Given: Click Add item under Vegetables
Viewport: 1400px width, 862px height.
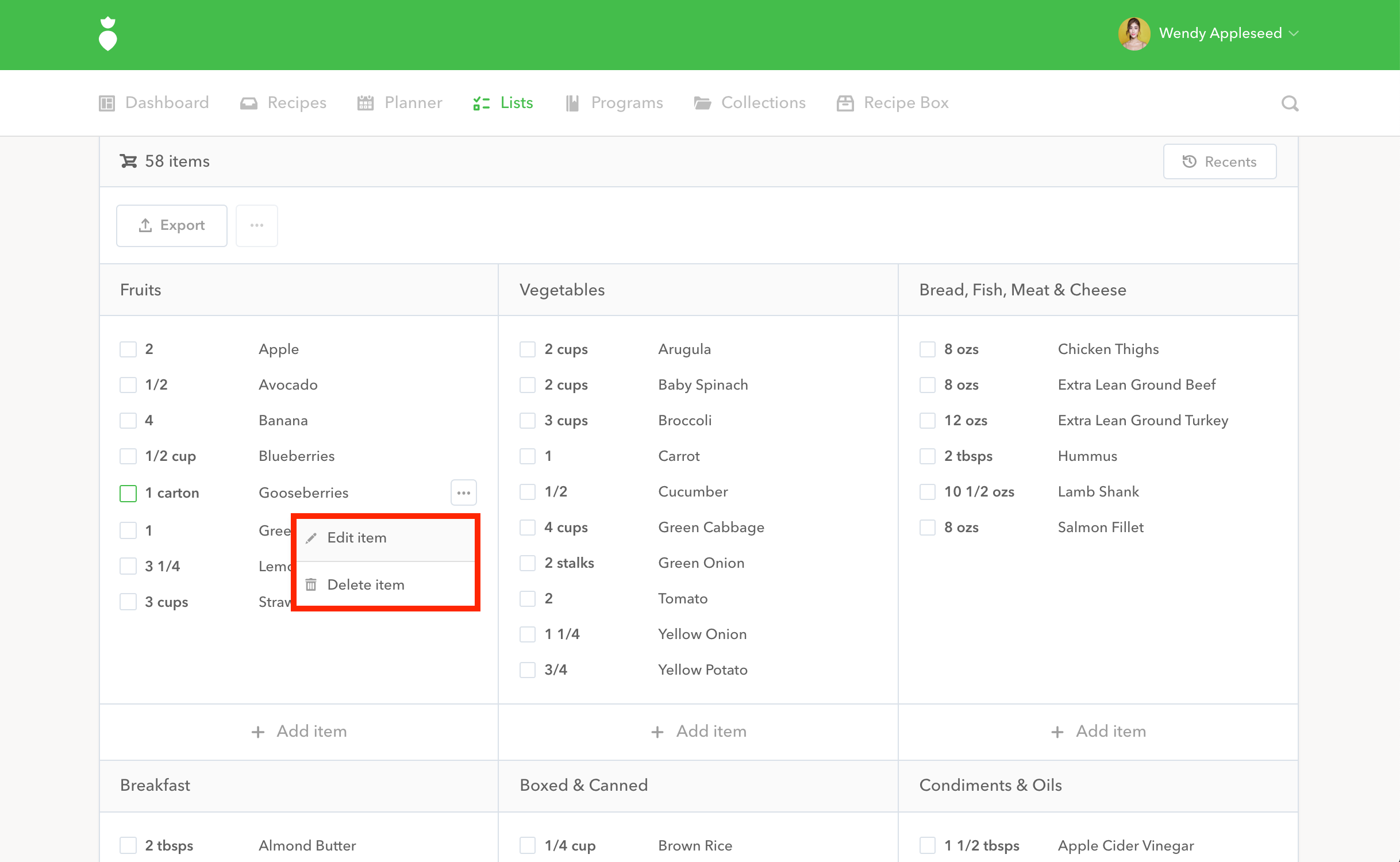Looking at the screenshot, I should (x=698, y=732).
